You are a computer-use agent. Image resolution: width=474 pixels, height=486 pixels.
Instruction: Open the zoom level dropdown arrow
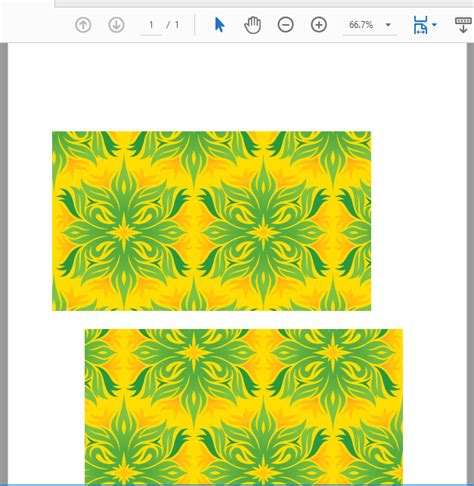coord(388,25)
